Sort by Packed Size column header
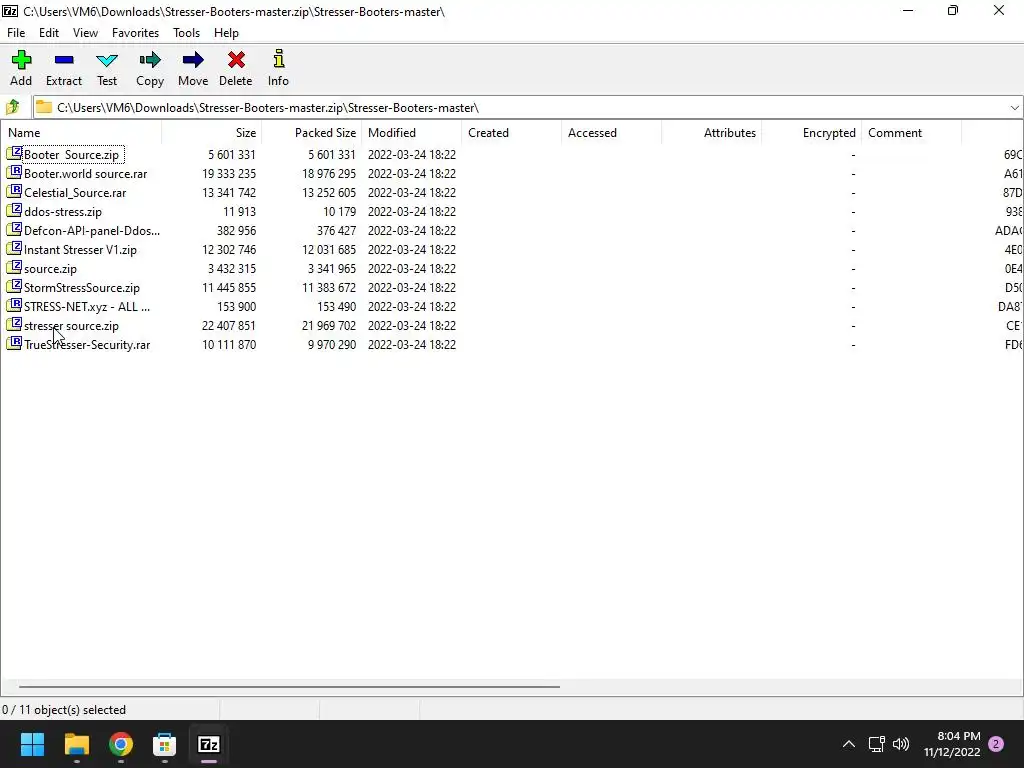1024x768 pixels. coord(312,133)
